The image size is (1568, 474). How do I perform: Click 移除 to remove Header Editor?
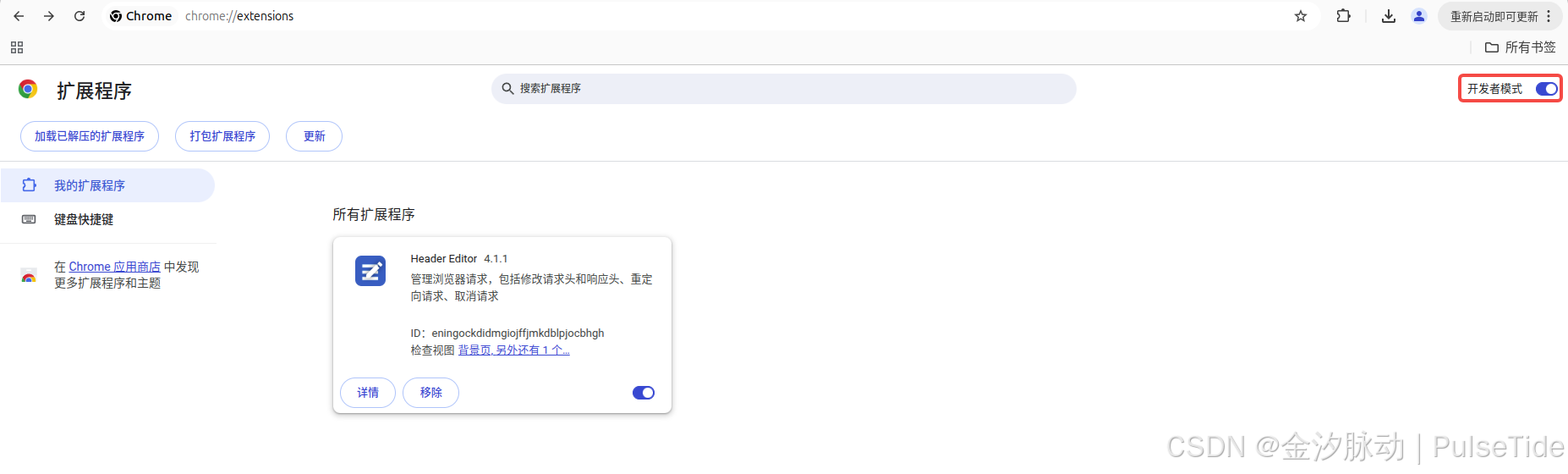430,393
